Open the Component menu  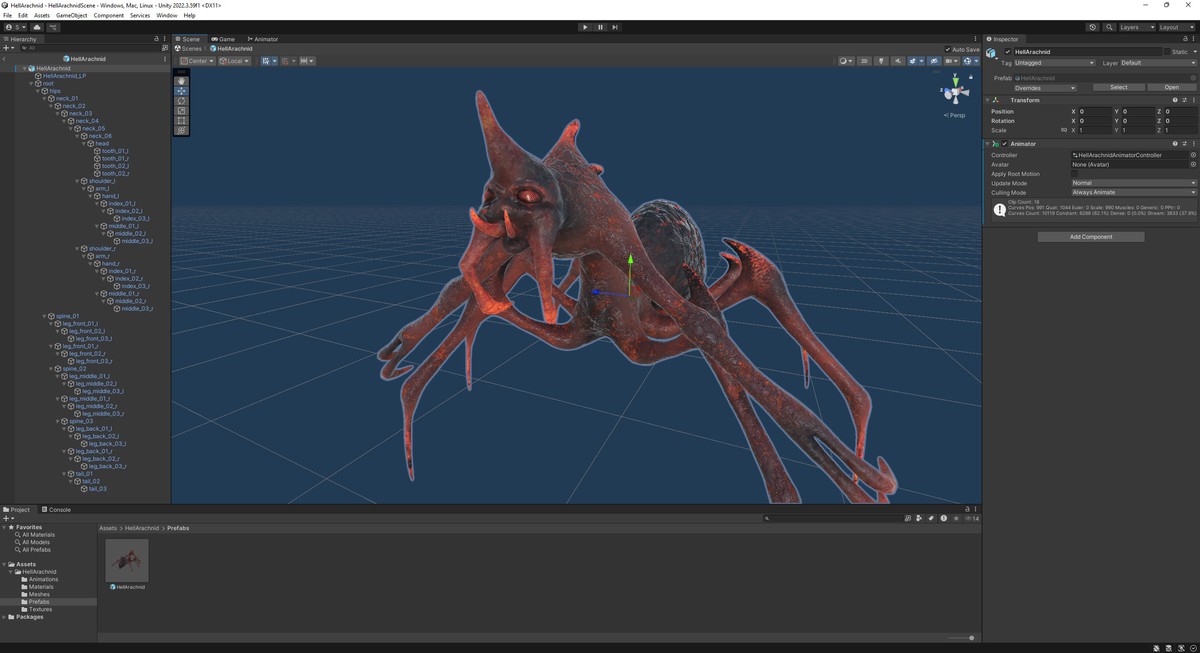pos(109,15)
